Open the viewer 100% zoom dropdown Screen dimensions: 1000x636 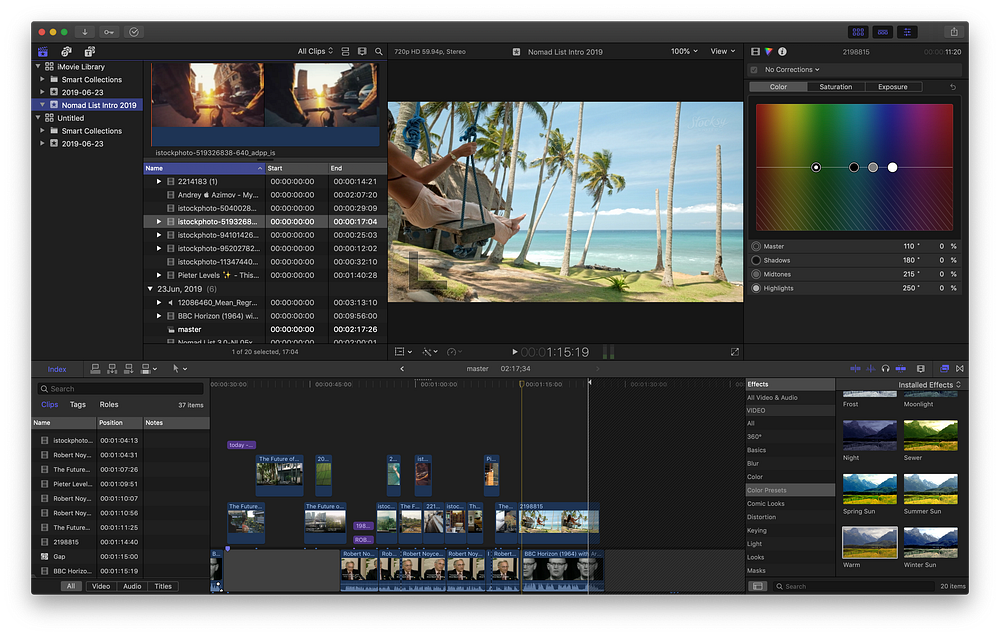(x=684, y=51)
